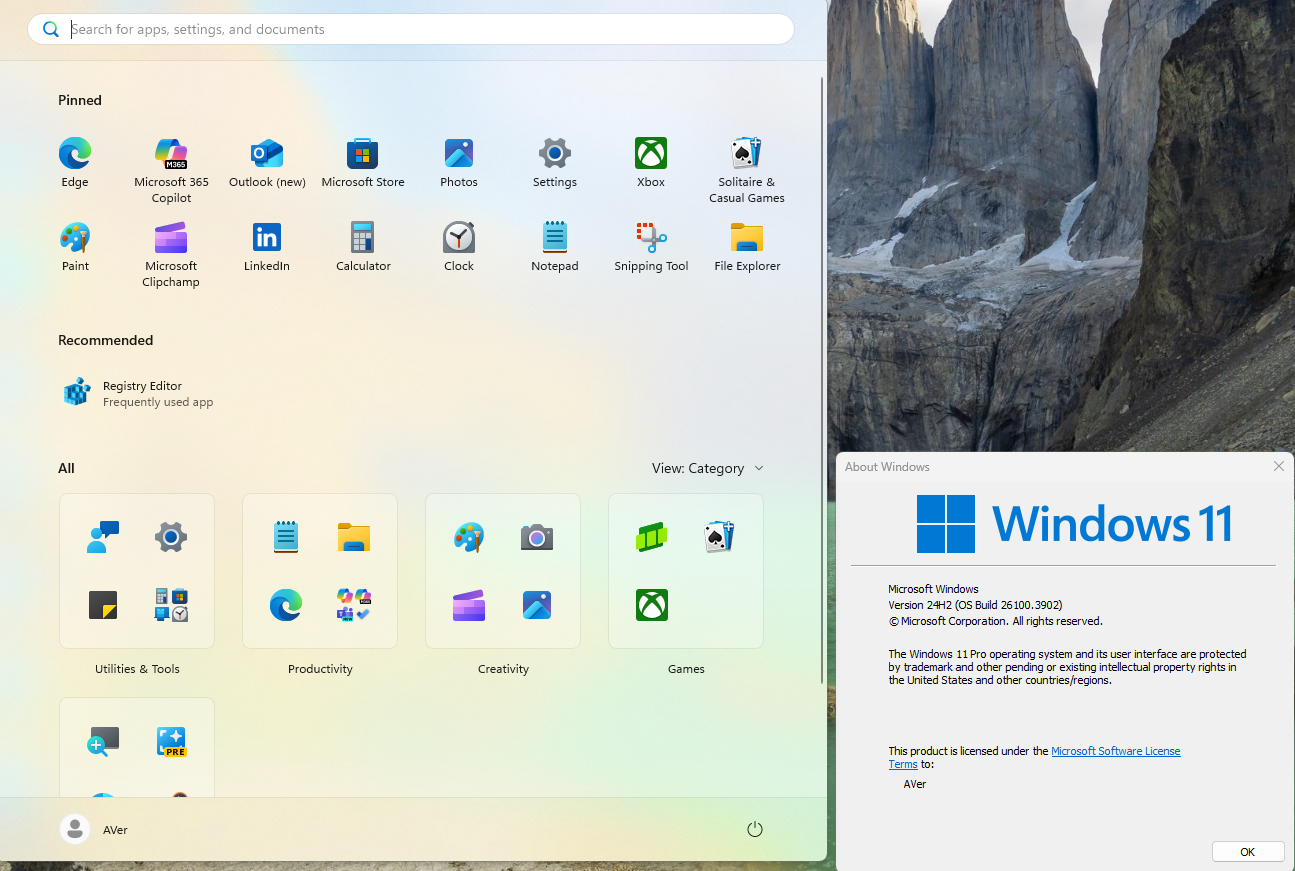Viewport: 1295px width, 871px height.
Task: Open the pinned LinkedIn app
Action: pos(267,247)
